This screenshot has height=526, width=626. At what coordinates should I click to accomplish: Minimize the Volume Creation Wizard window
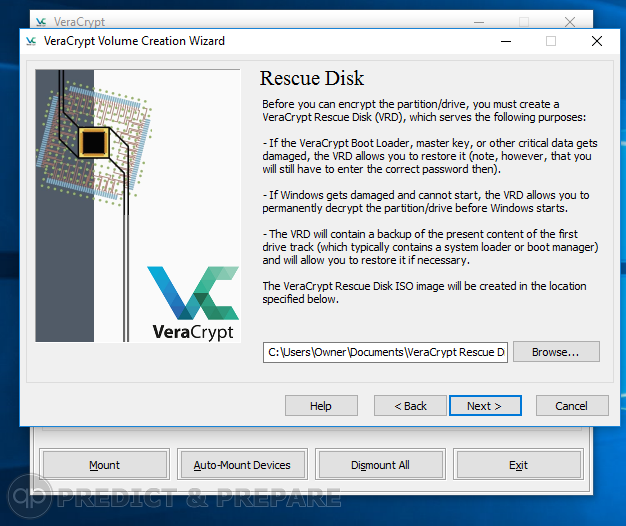[506, 41]
